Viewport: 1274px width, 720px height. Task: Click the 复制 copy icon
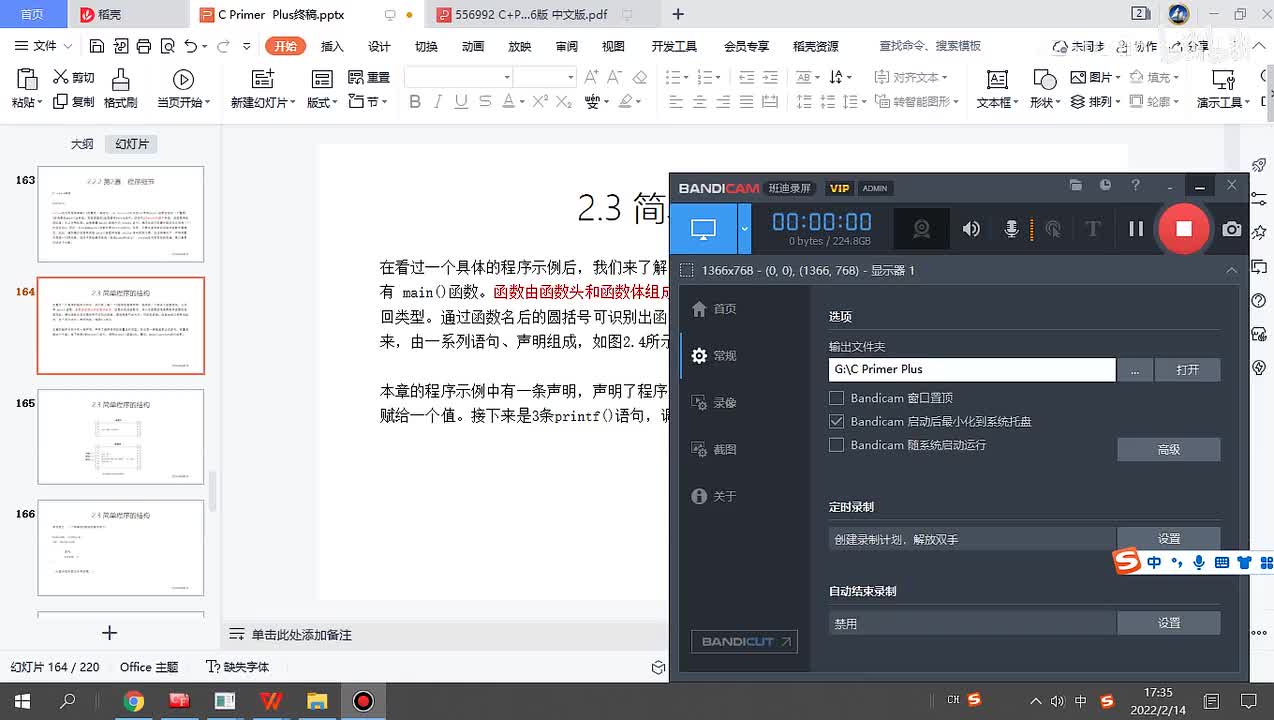pos(60,101)
